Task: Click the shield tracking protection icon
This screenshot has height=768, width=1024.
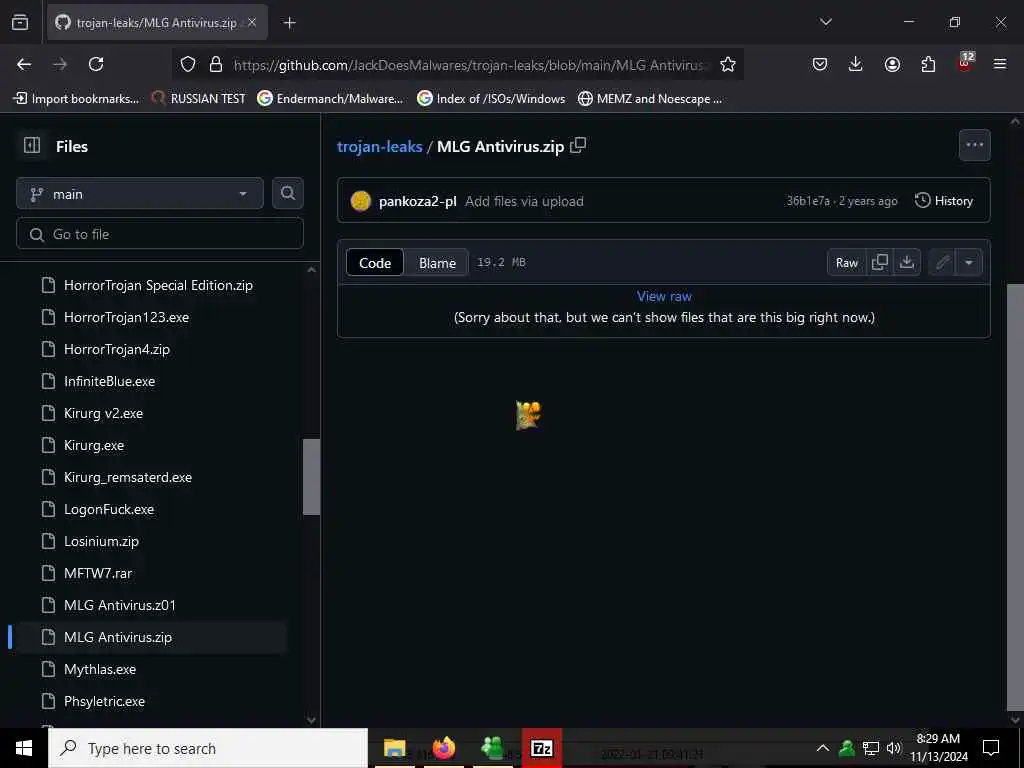Action: click(x=188, y=64)
